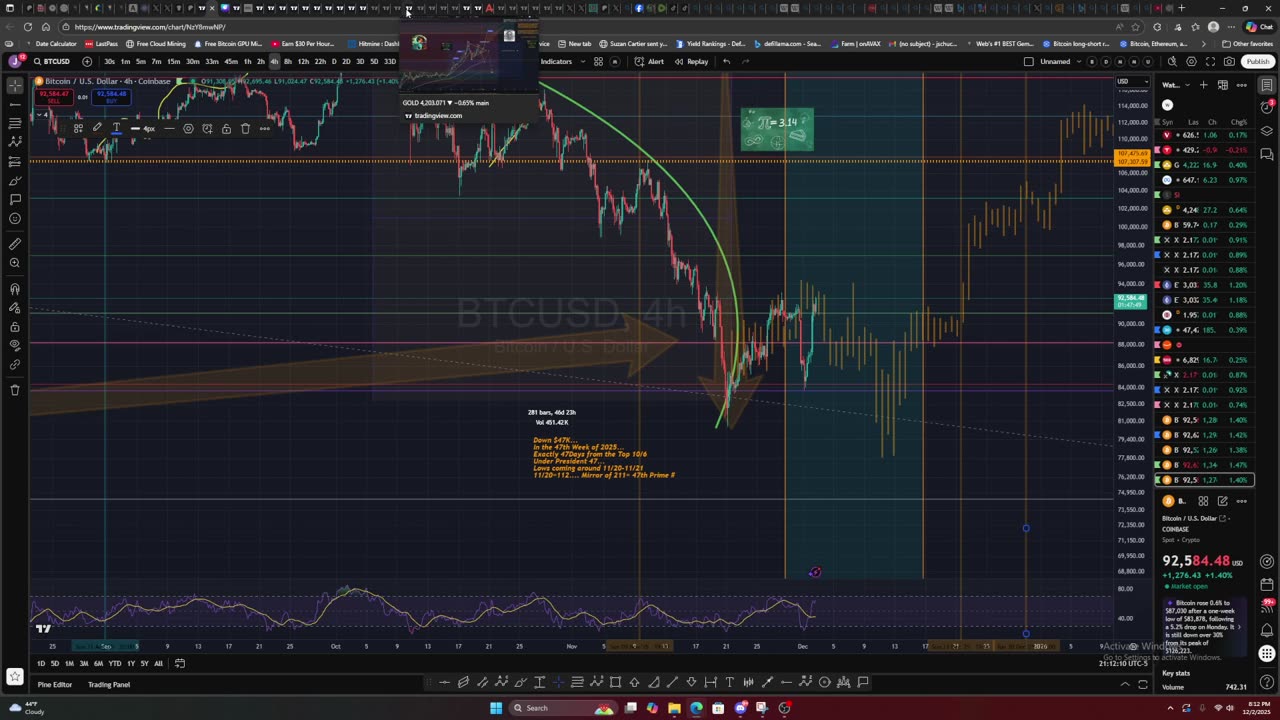Select the 30s interval
Viewport: 1280px width, 720px height.
click(109, 62)
